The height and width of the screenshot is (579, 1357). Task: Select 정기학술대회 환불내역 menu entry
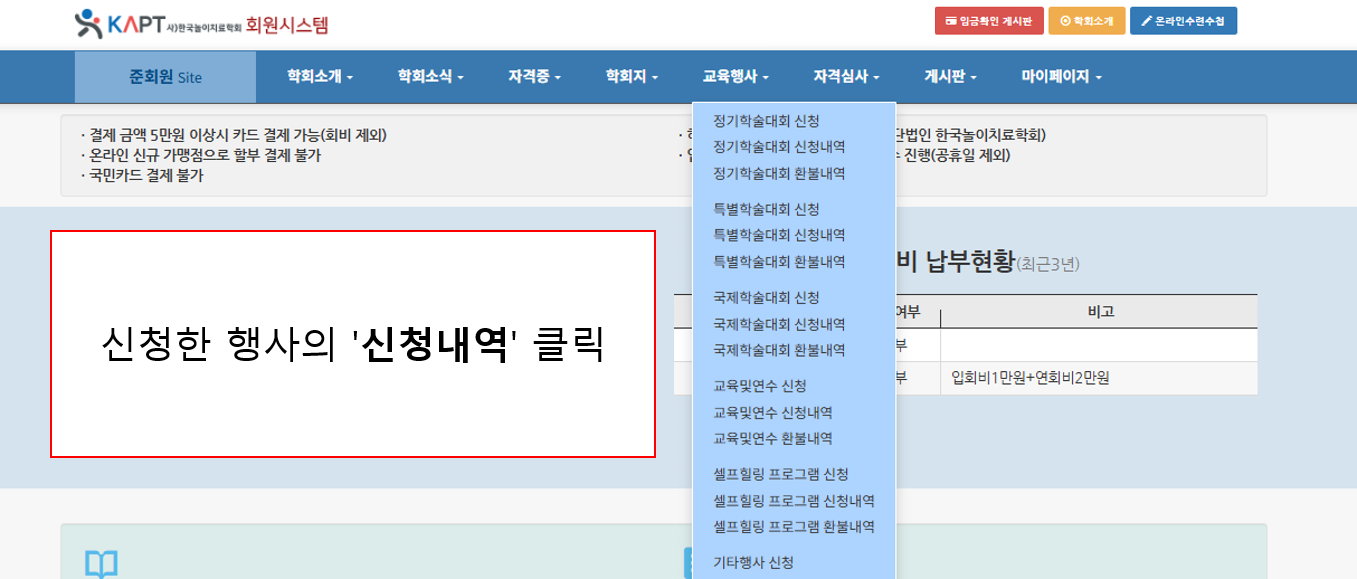tap(779, 173)
